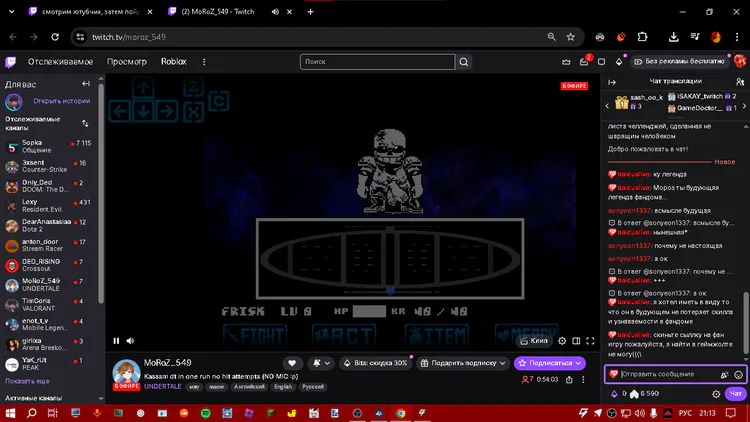Open the chat community users list icon
Viewport: 750px width, 422px height.
tap(740, 82)
